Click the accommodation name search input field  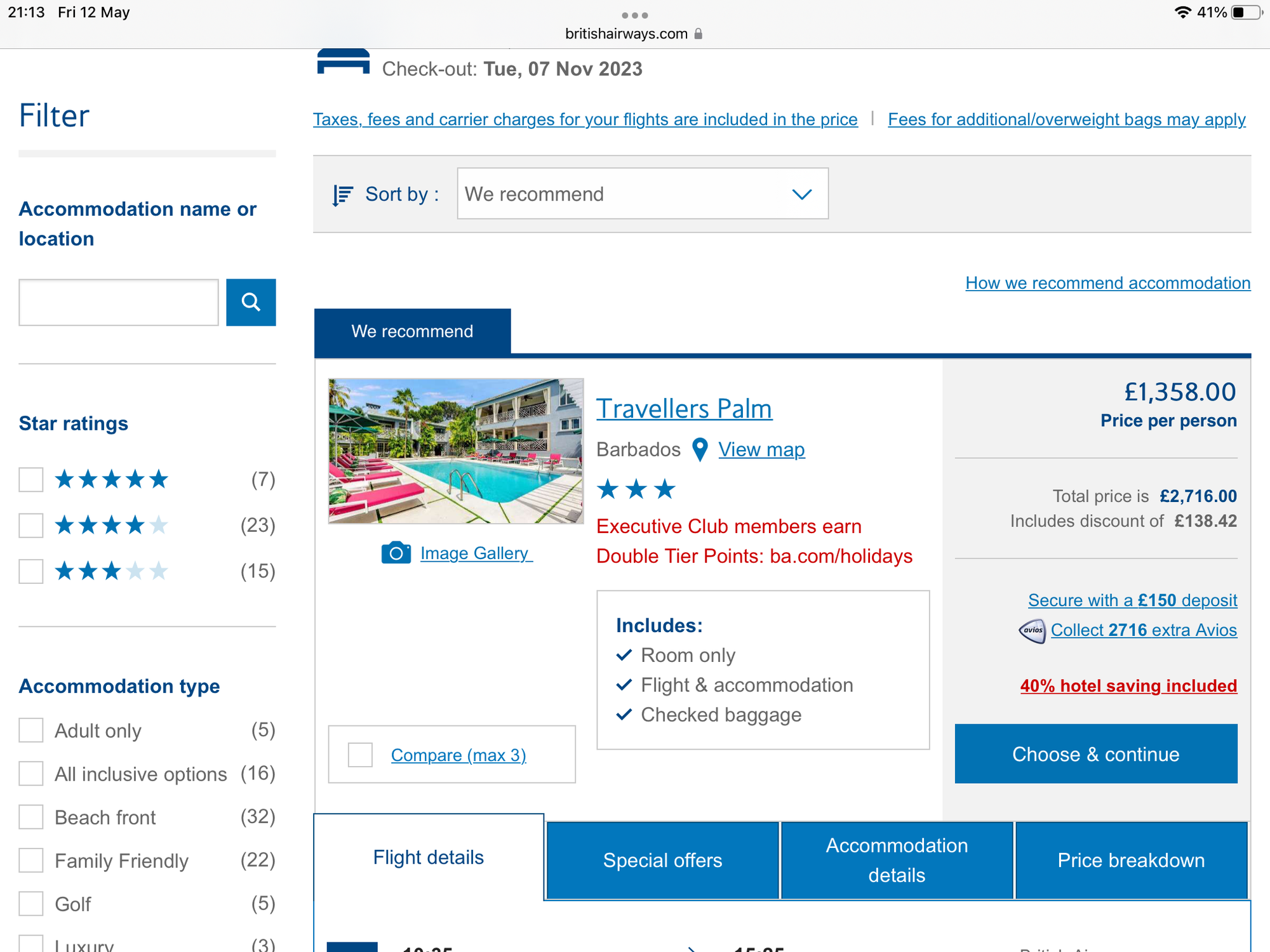click(x=119, y=302)
